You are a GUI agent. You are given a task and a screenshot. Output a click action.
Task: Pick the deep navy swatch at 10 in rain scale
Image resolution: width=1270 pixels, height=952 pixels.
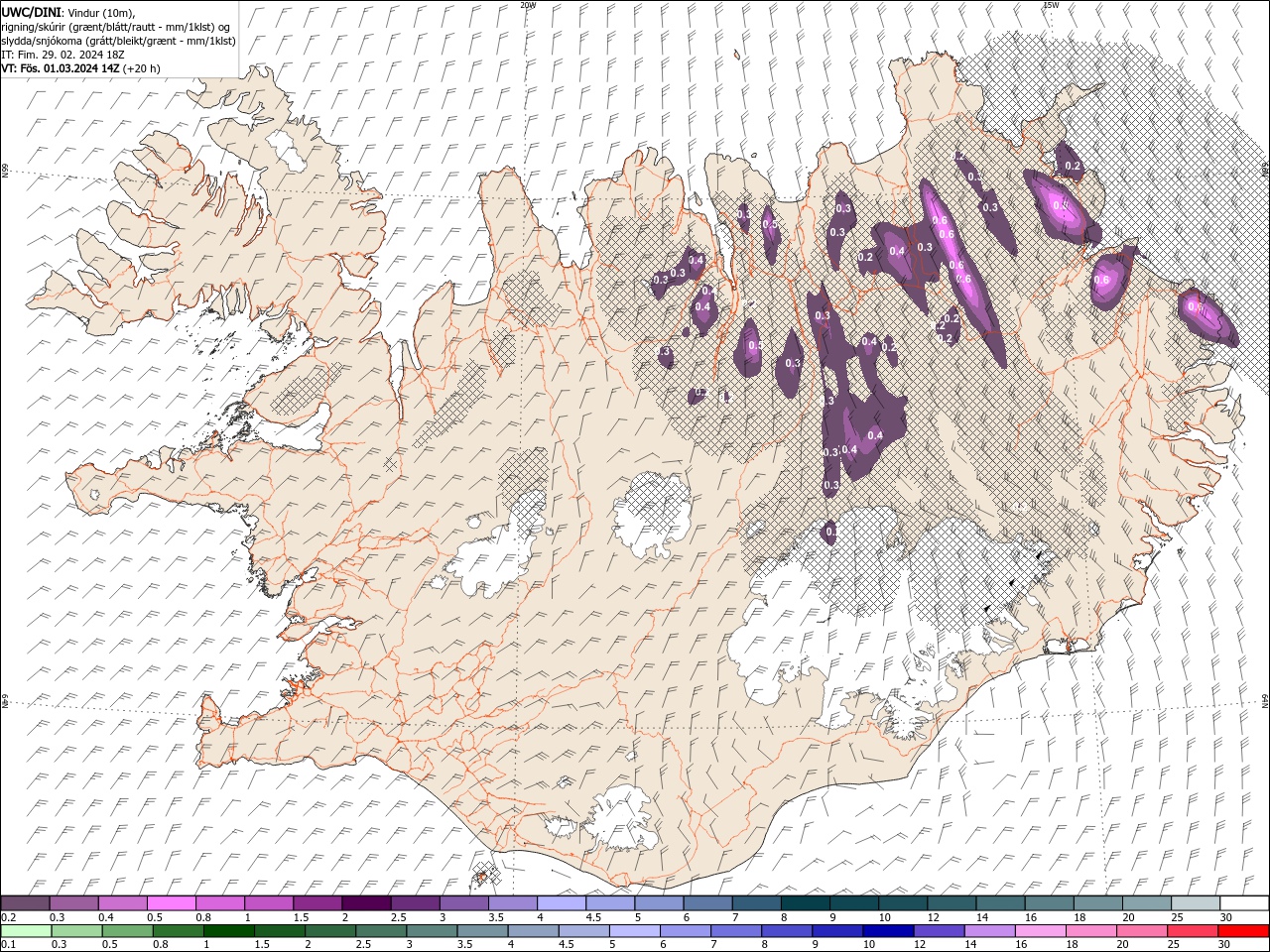(888, 931)
